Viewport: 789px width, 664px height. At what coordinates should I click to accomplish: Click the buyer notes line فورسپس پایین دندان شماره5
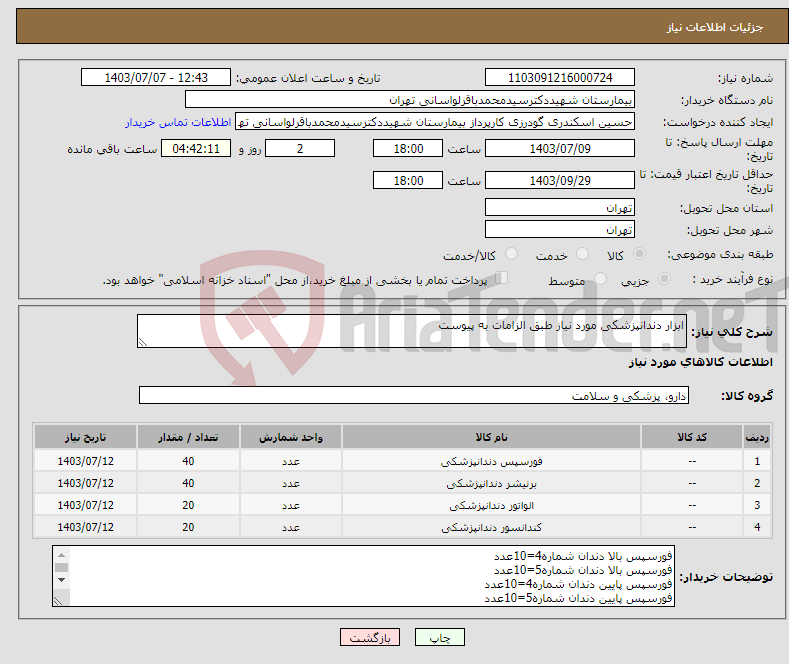coord(578,598)
